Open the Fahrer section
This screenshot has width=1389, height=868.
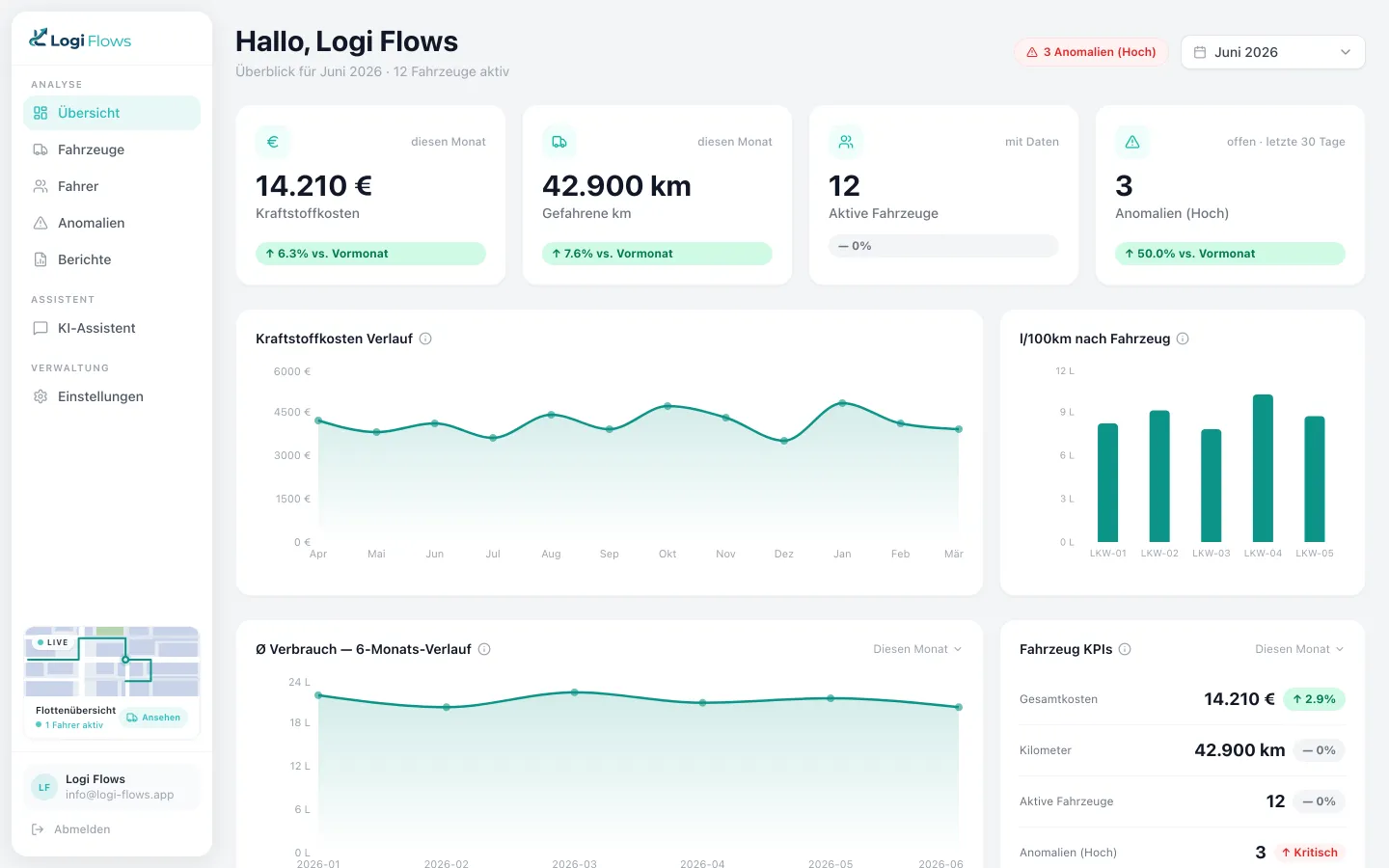(x=112, y=186)
